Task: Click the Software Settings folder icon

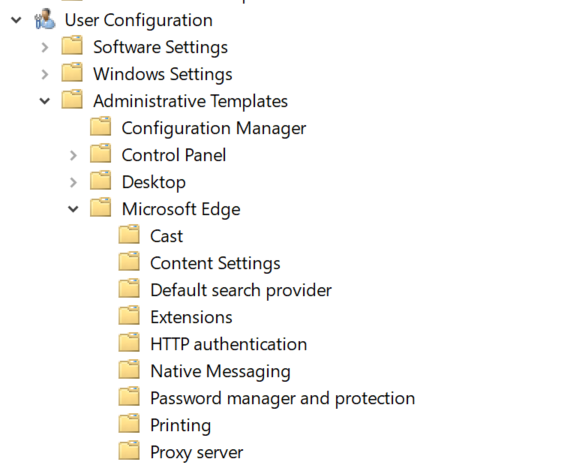Action: 72,46
